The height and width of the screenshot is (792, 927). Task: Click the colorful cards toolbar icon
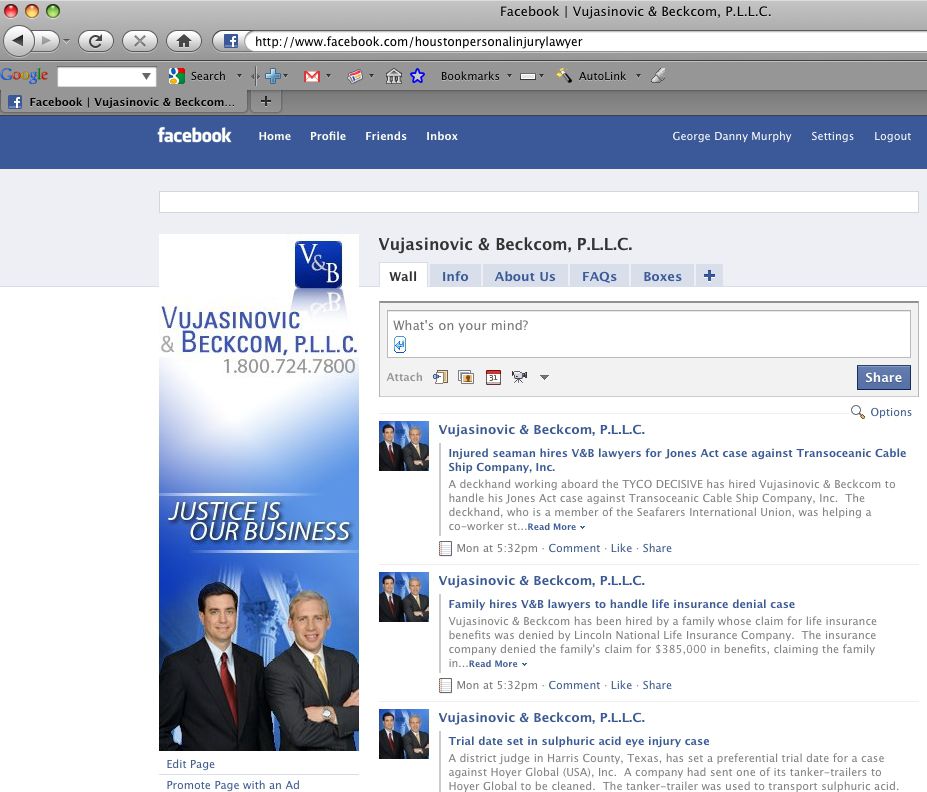point(355,76)
